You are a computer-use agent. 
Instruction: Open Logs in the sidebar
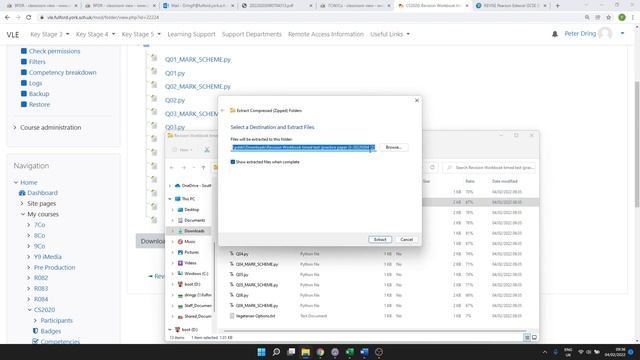coord(36,83)
